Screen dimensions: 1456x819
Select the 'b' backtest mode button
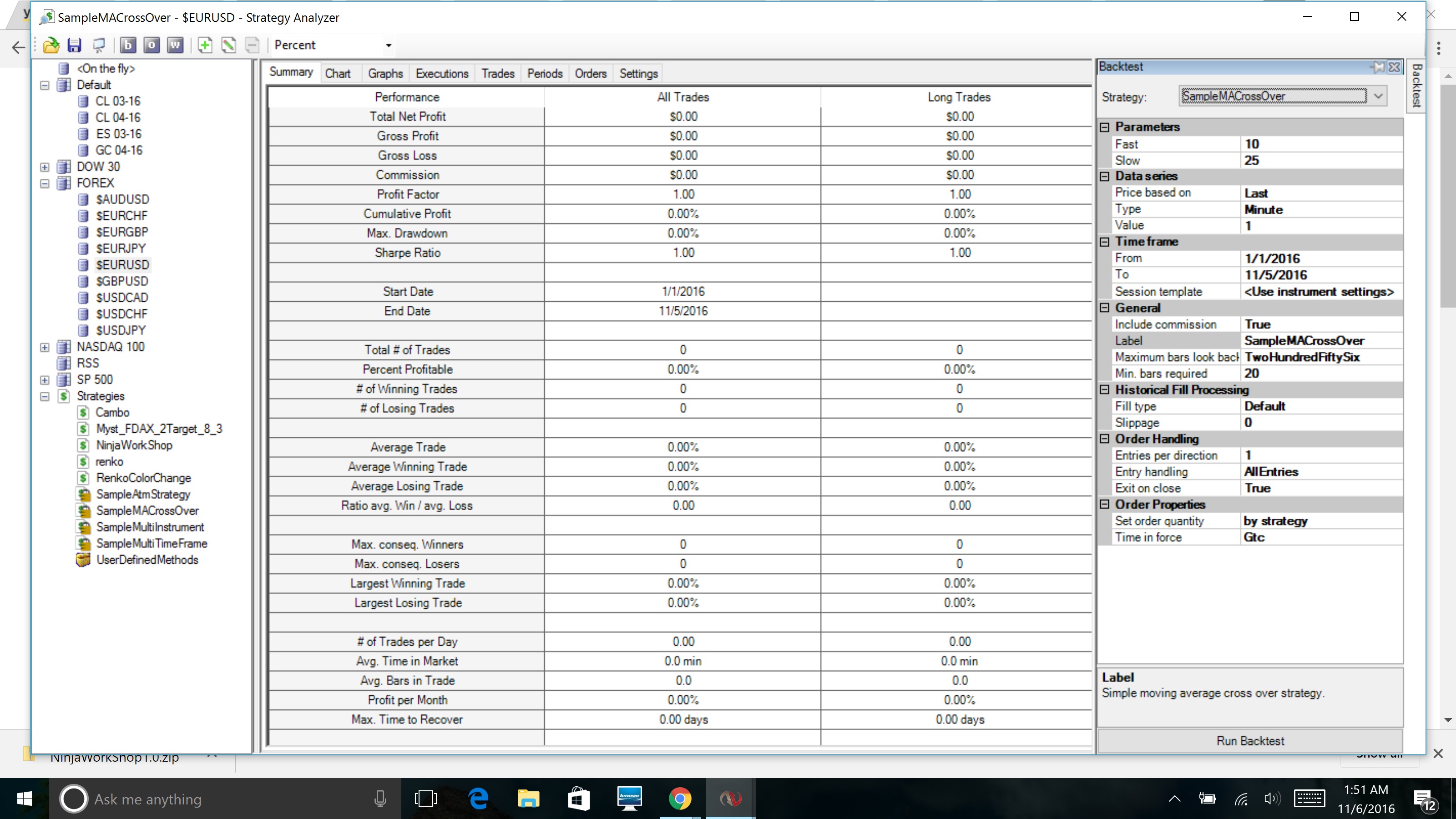pyautogui.click(x=128, y=45)
